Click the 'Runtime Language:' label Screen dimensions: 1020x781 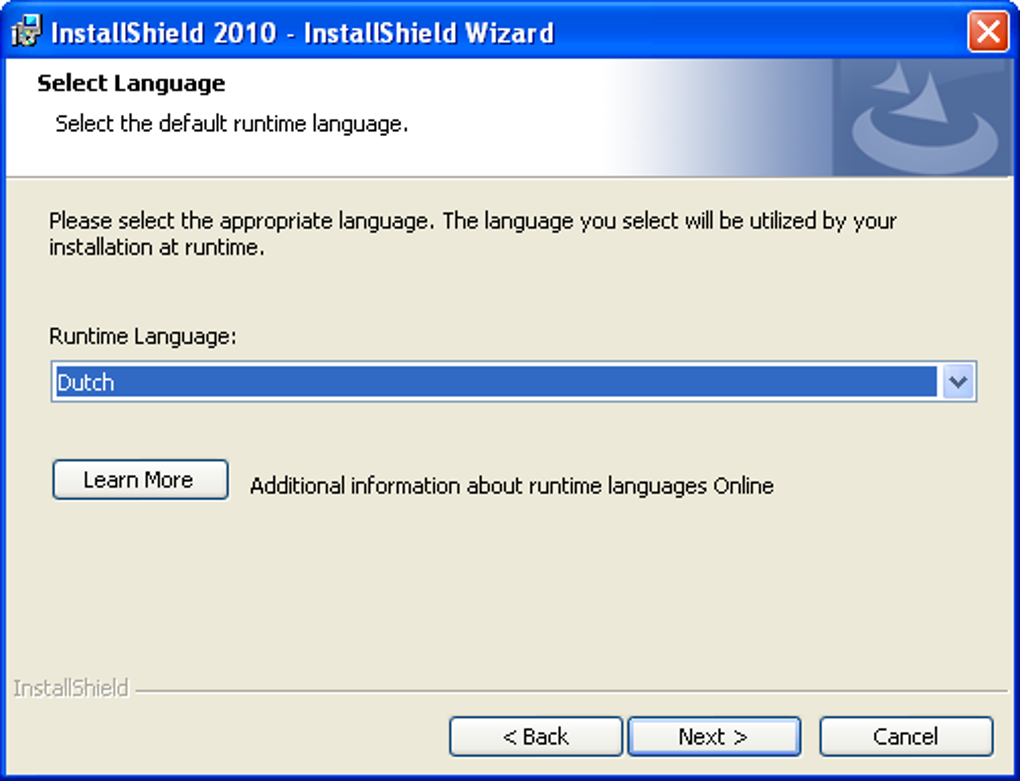tap(142, 336)
